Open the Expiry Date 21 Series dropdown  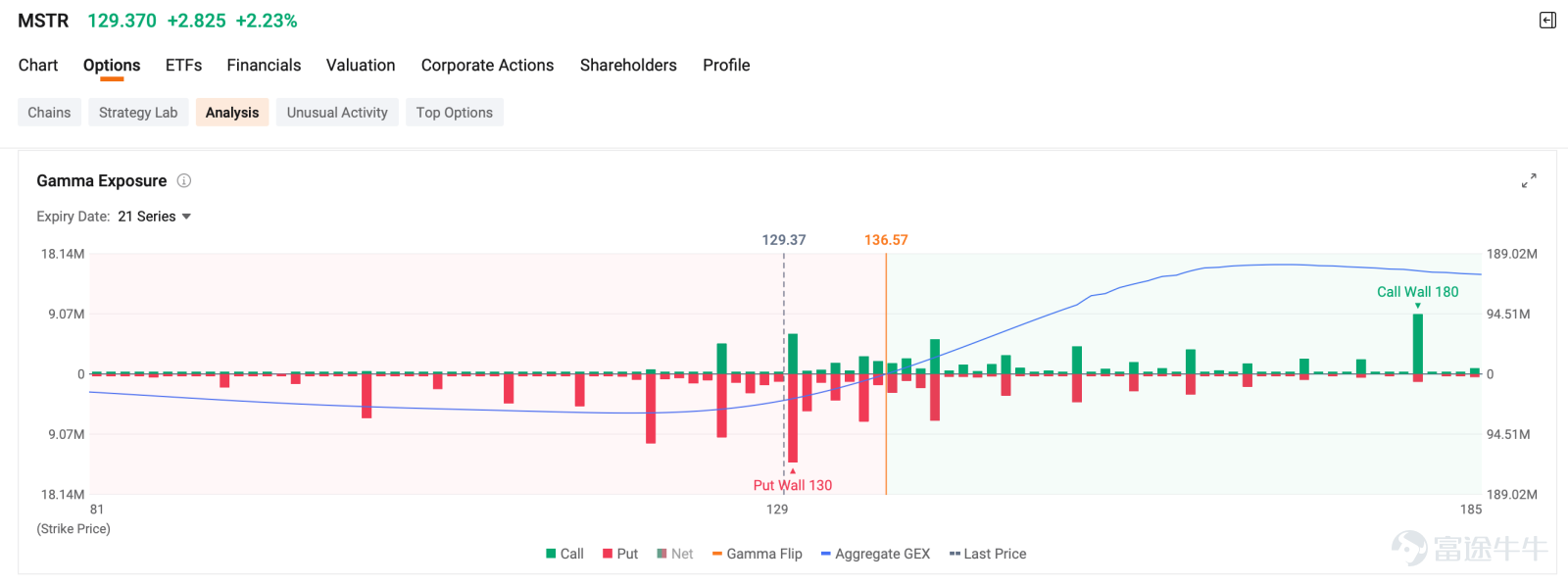click(x=154, y=217)
